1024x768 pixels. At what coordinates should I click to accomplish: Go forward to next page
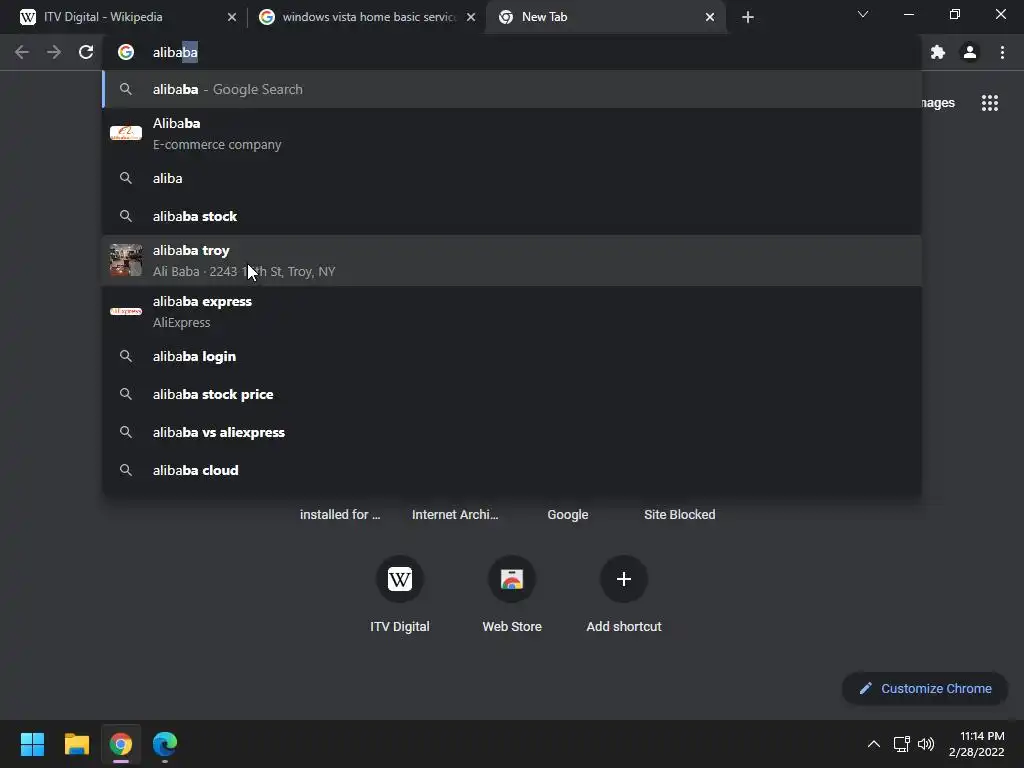point(54,52)
